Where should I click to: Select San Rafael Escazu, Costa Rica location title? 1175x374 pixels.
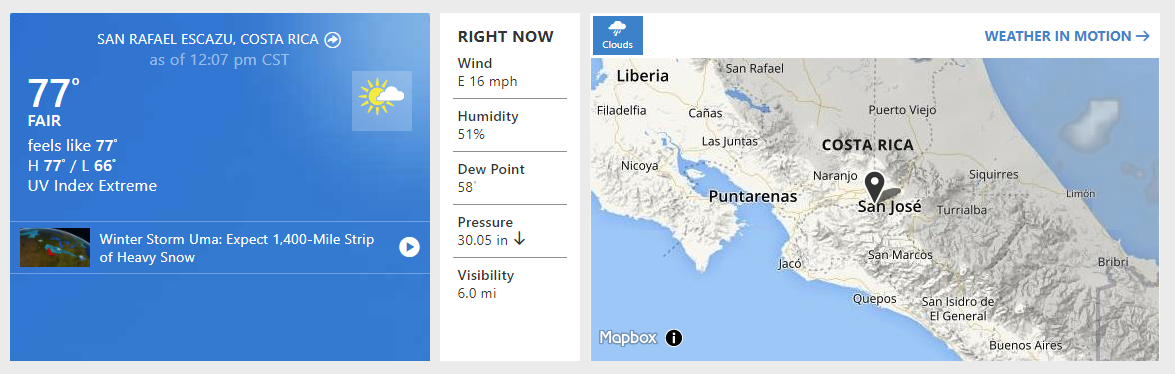[x=208, y=40]
